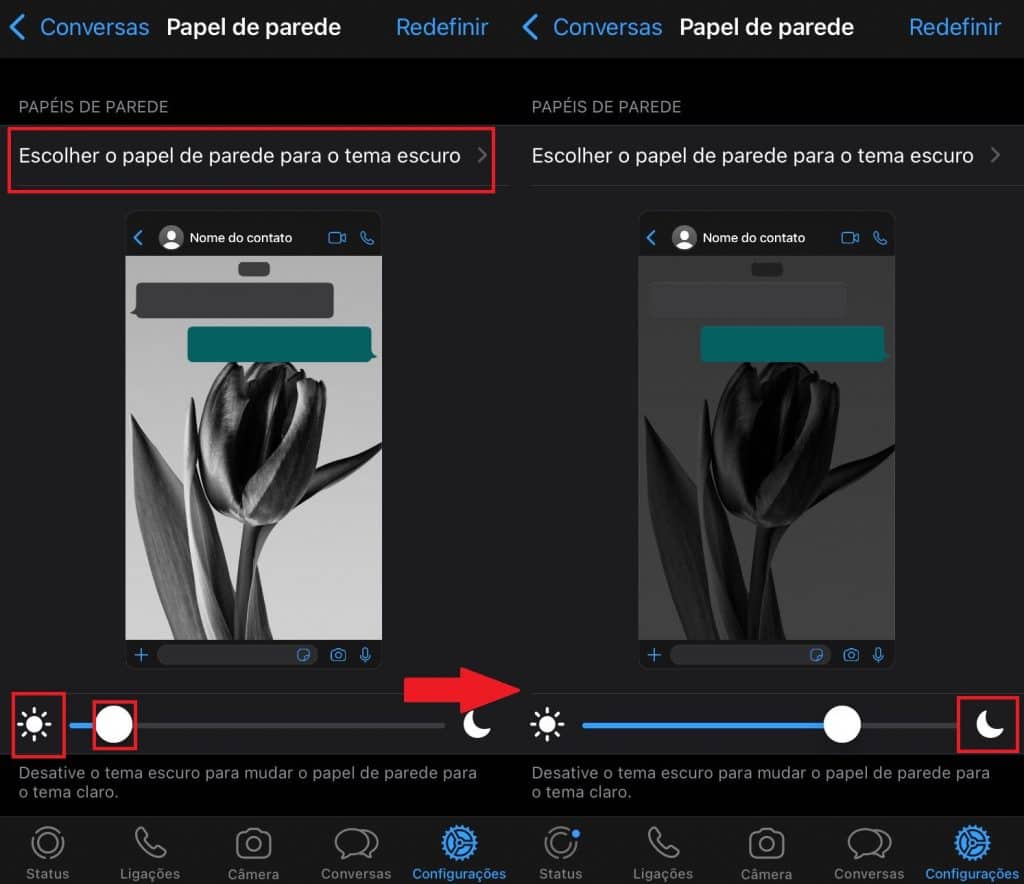The height and width of the screenshot is (884, 1024).
Task: Open Câmera tab in left screen
Action: point(253,853)
